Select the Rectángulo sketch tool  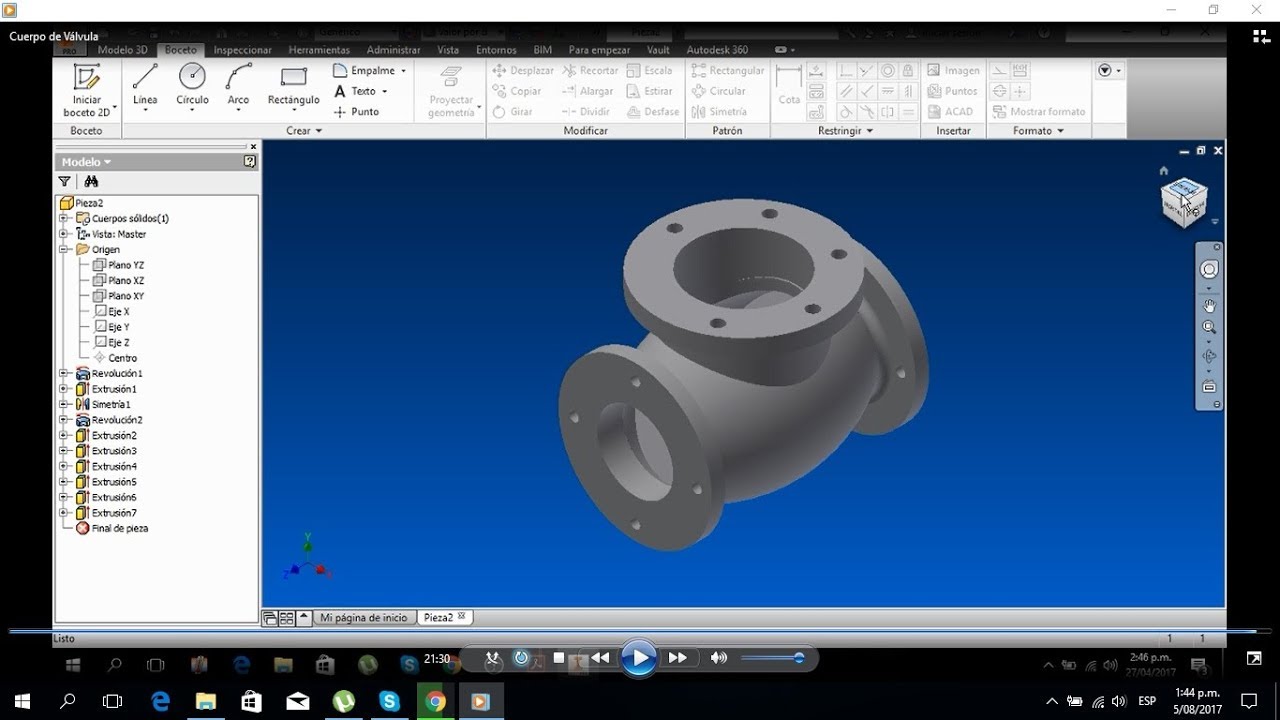pyautogui.click(x=293, y=86)
